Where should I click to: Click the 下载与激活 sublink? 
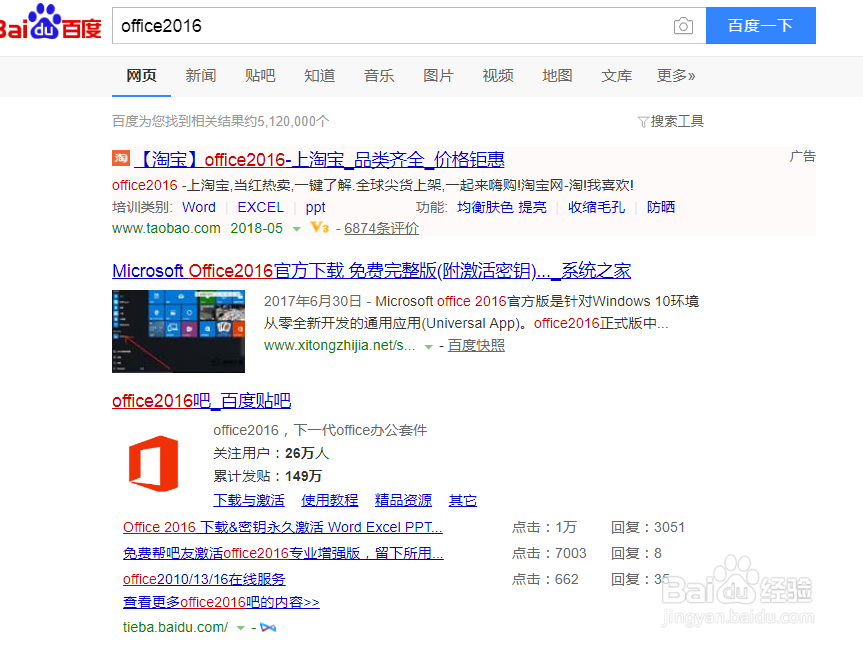pyautogui.click(x=249, y=500)
